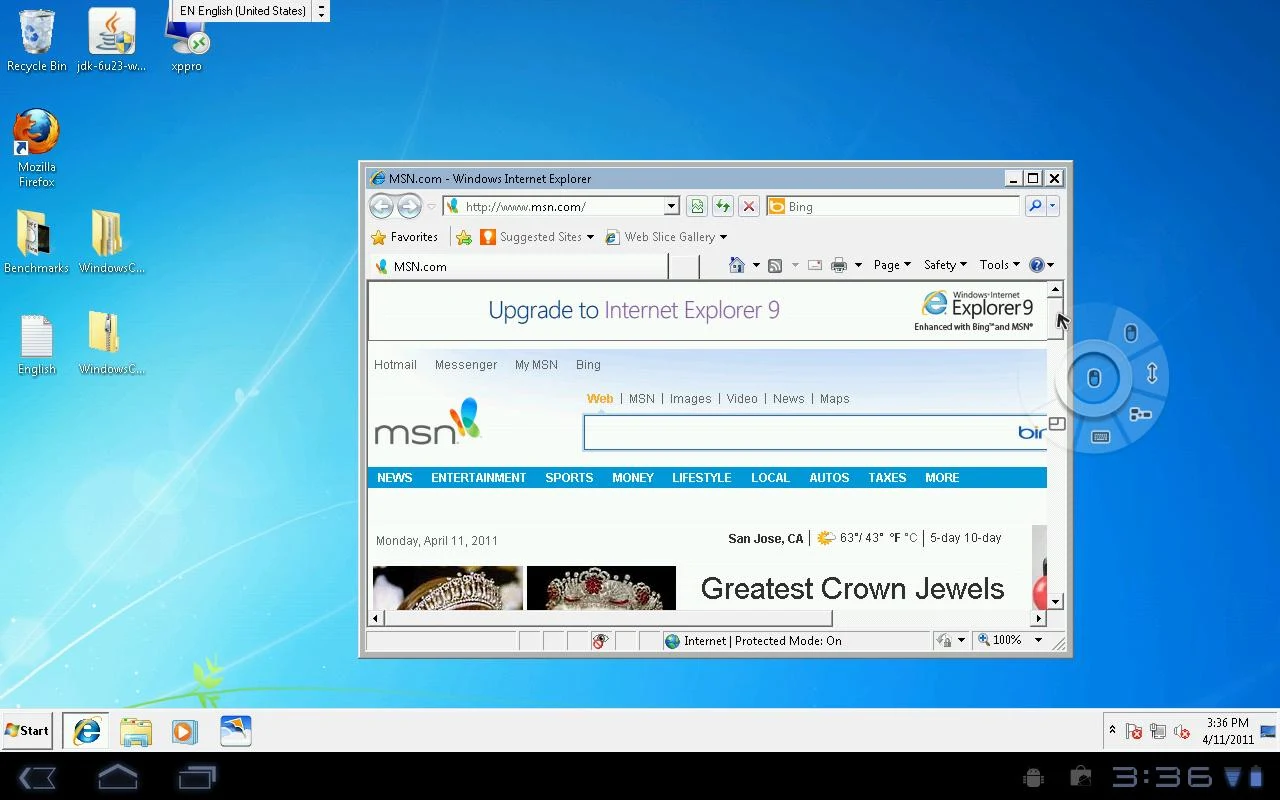Tap the Android Recent Apps button
This screenshot has height=800, width=1280.
pos(197,777)
